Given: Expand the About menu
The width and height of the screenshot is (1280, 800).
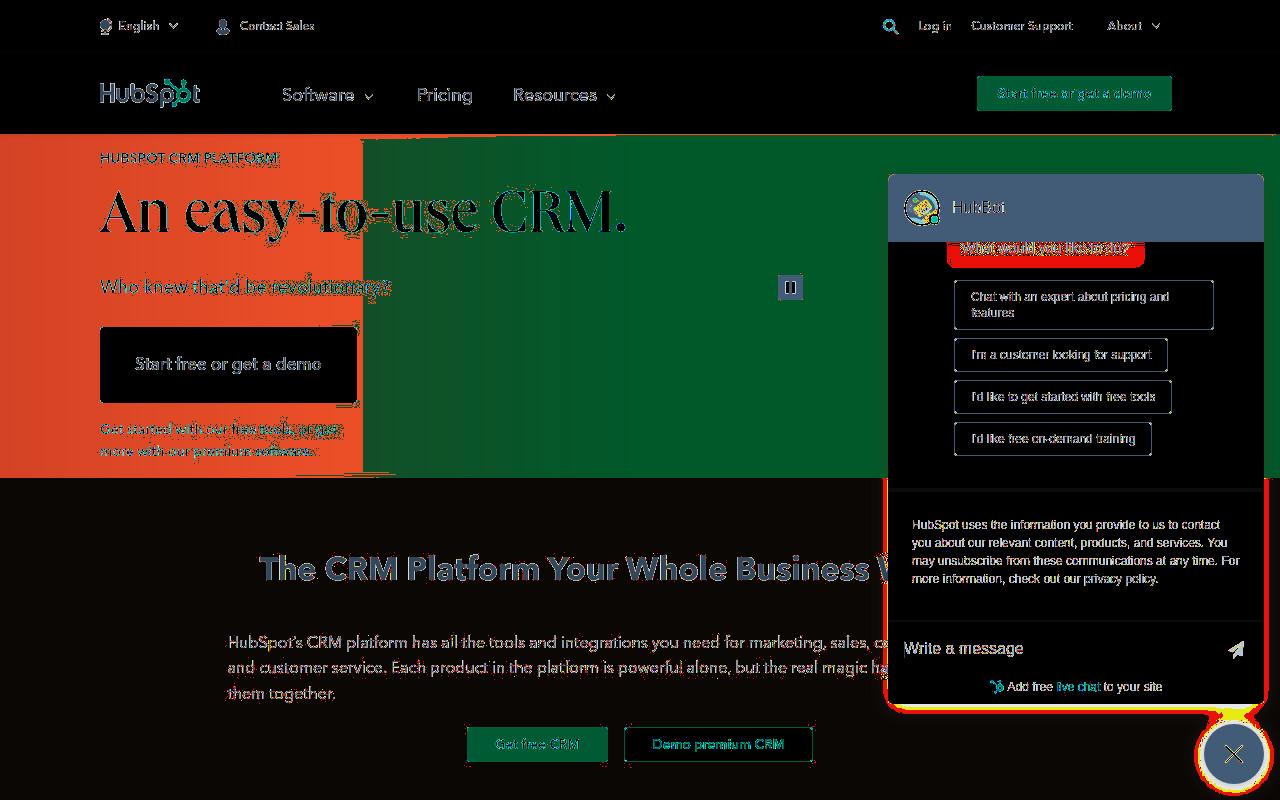Looking at the screenshot, I should point(1133,26).
